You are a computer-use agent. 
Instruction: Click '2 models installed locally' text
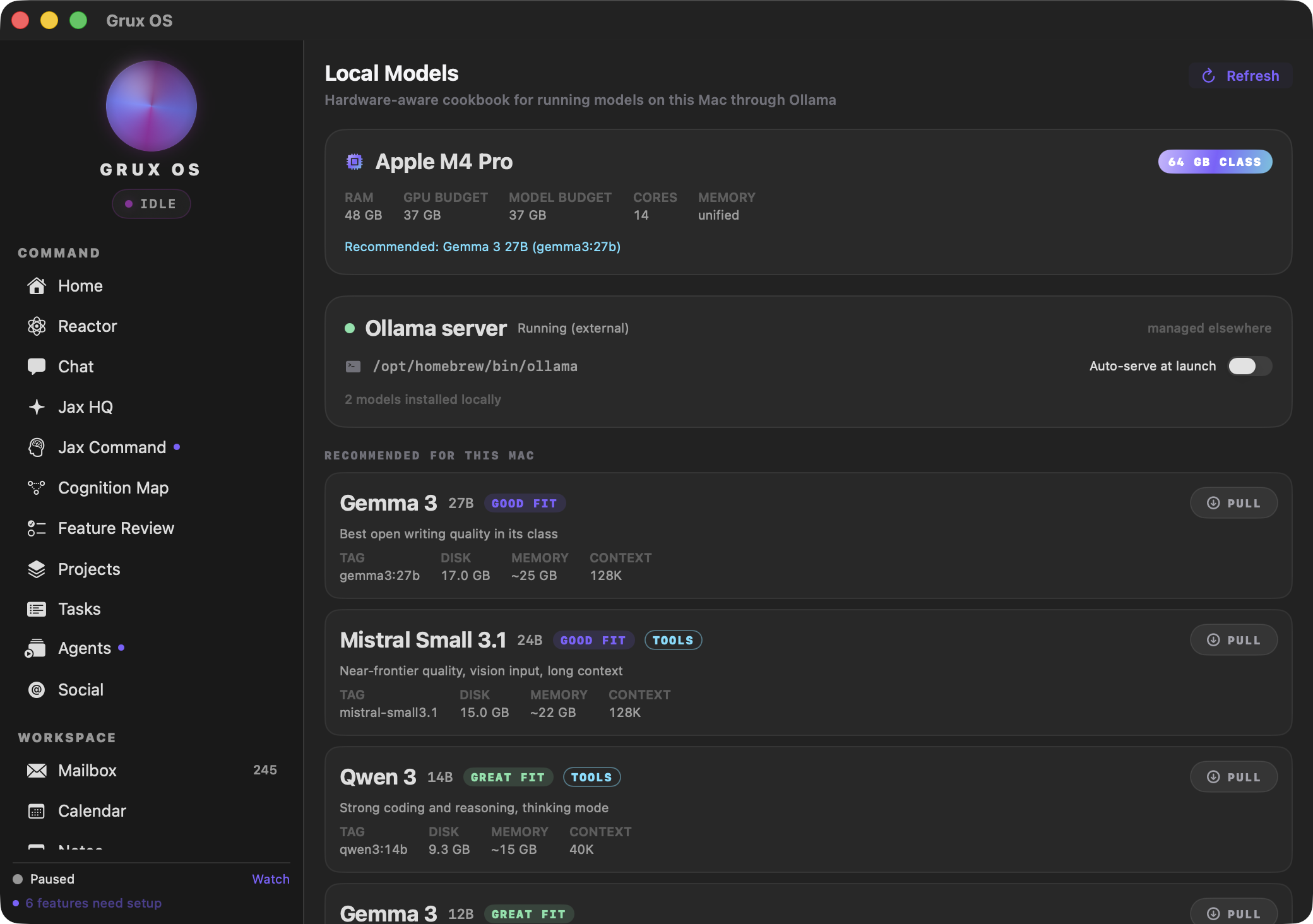point(422,400)
